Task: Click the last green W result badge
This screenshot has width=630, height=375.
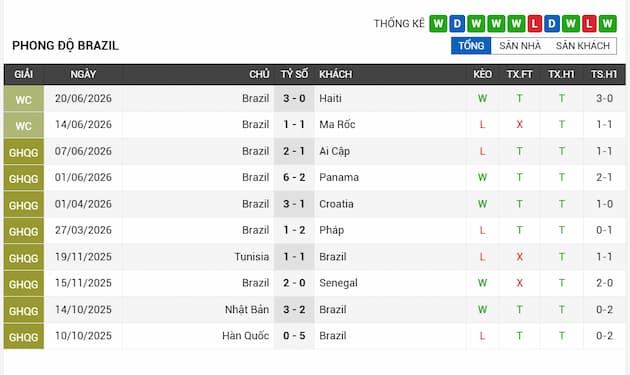Action: coord(608,24)
